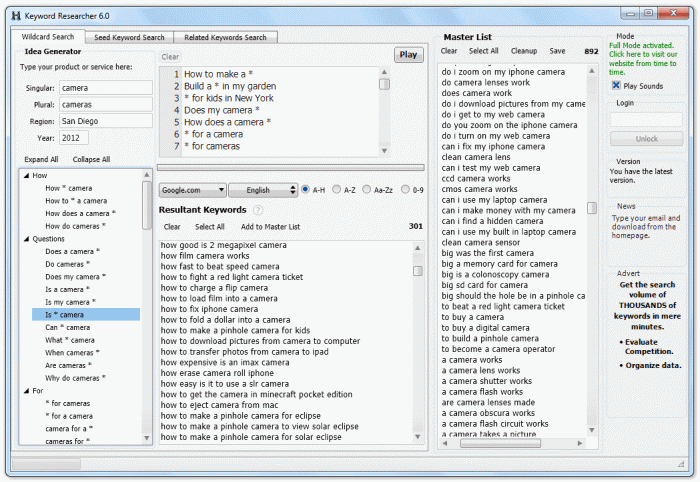Select result 'how expensive is an imax camera'
Screen dimensions: 700x482
tap(225, 362)
